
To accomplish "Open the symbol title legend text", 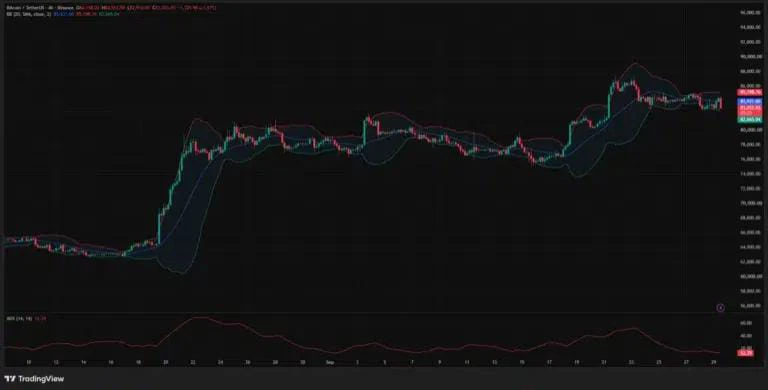I will pyautogui.click(x=40, y=8).
